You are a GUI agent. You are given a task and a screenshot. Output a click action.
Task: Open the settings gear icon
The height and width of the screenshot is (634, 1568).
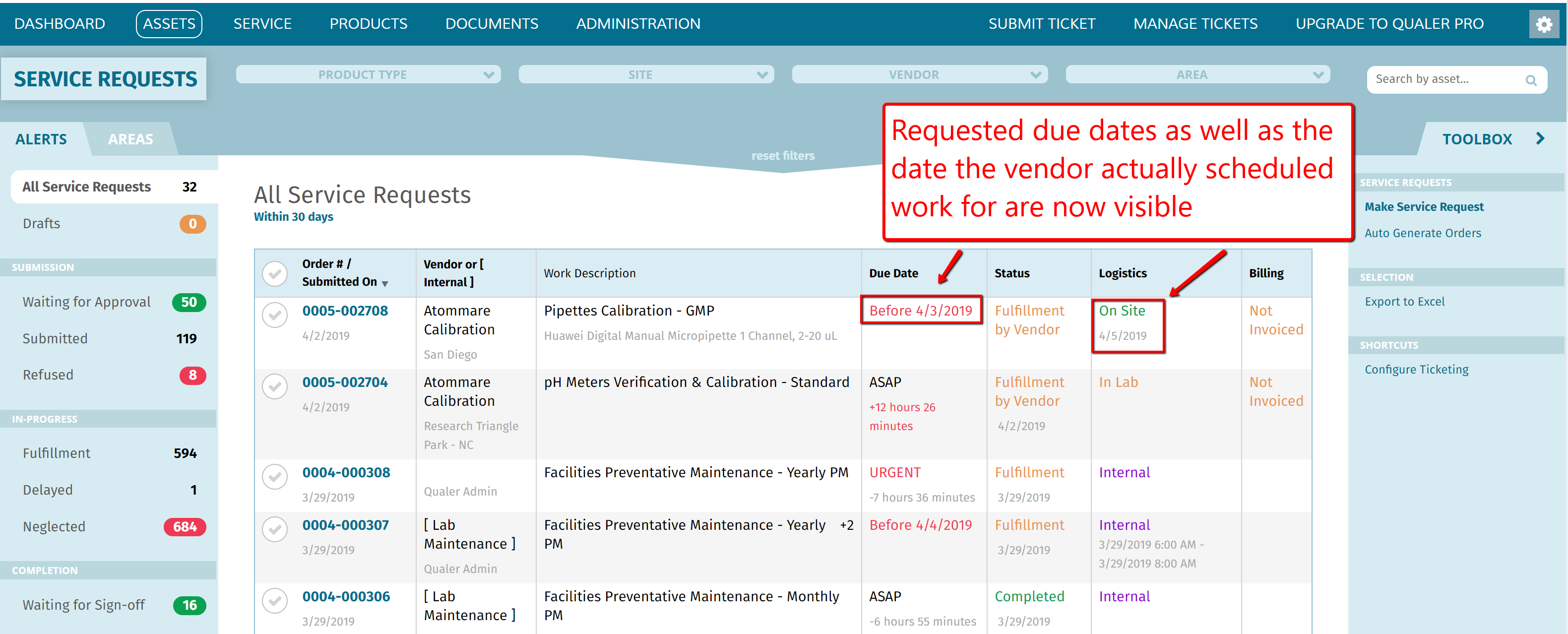[1543, 24]
